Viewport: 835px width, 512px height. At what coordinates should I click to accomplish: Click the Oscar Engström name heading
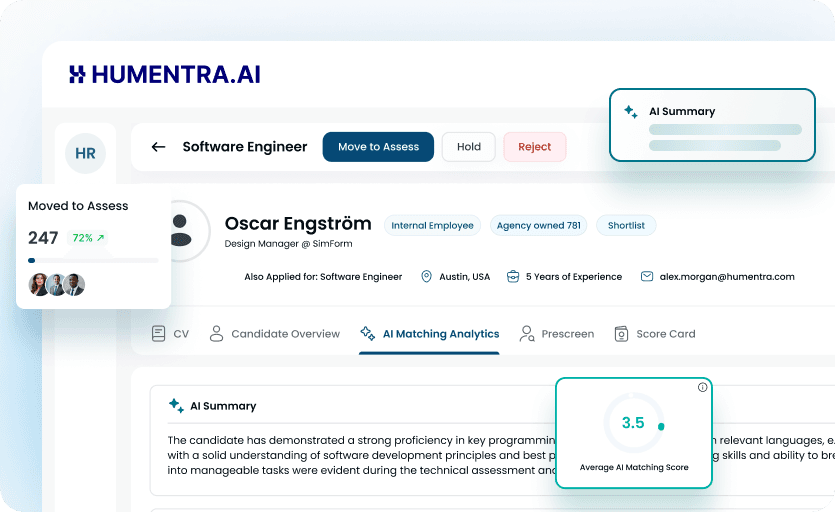298,223
